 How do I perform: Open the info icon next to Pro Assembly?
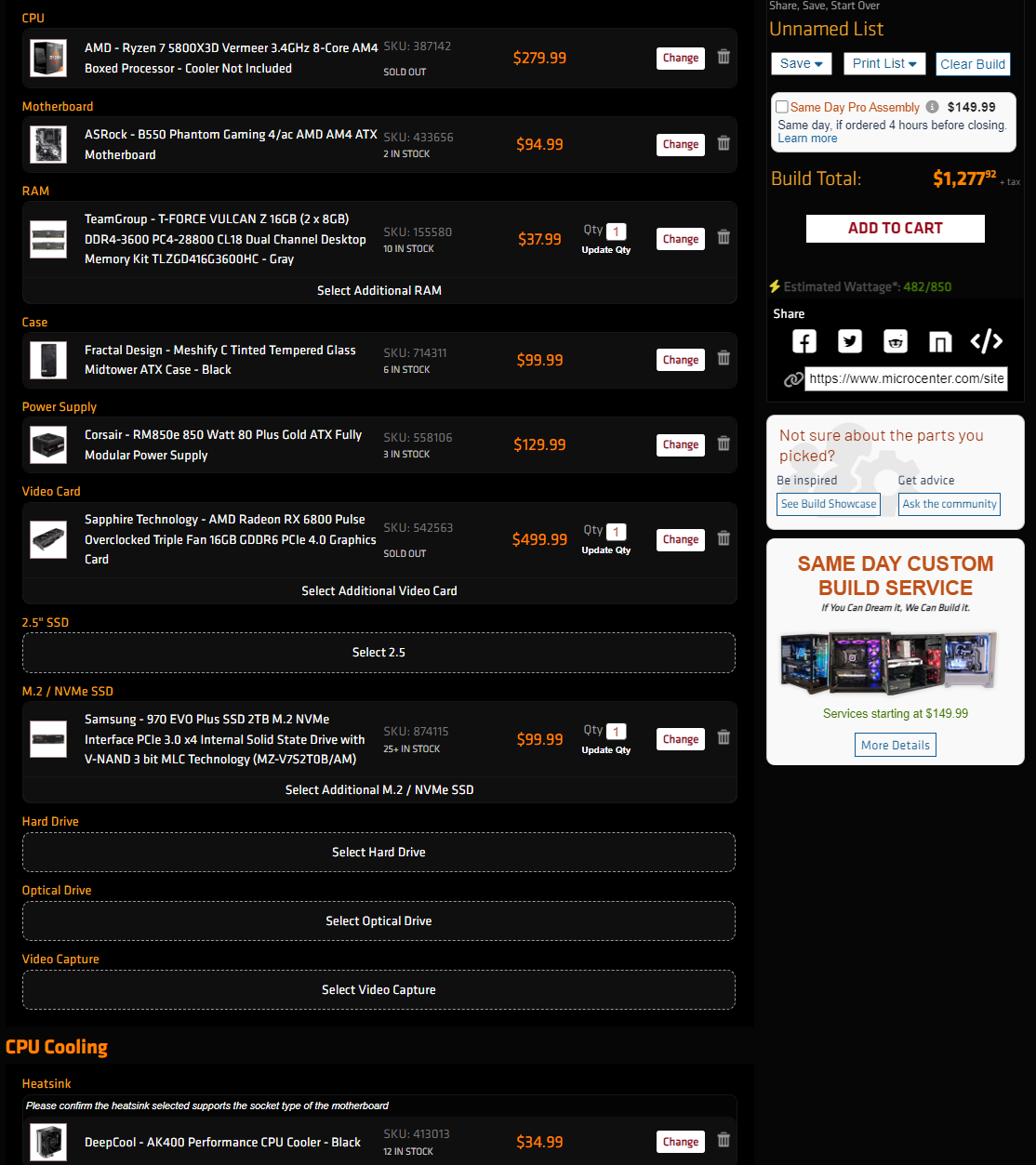pos(932,107)
